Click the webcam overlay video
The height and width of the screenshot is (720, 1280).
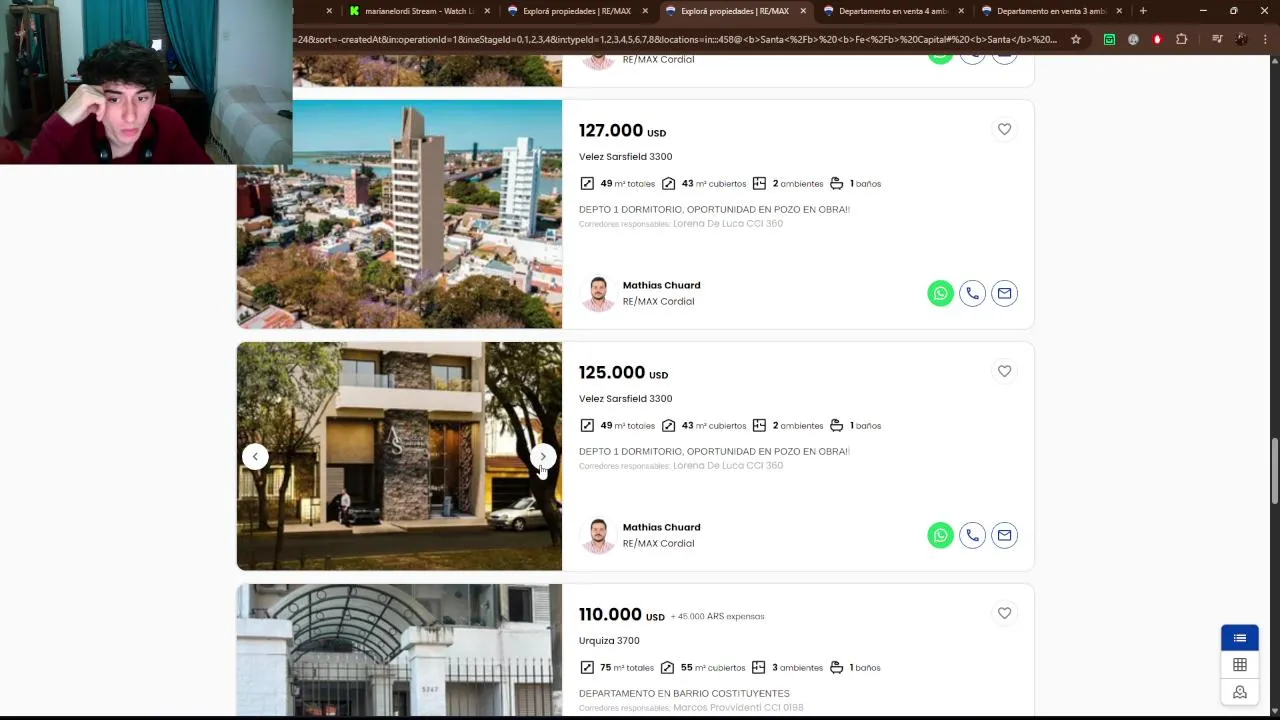(146, 82)
